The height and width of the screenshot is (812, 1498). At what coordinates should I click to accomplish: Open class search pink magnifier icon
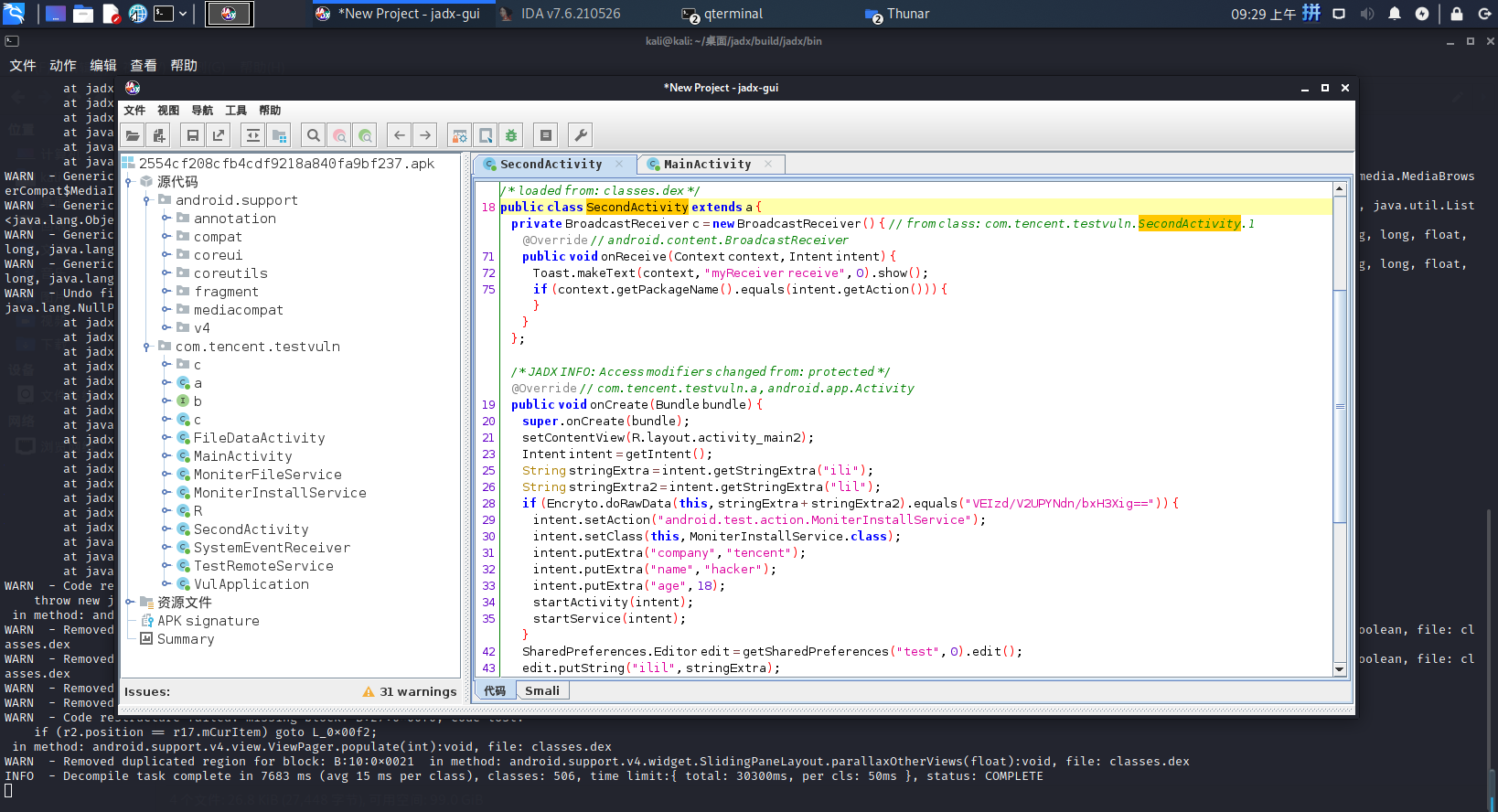[x=339, y=135]
